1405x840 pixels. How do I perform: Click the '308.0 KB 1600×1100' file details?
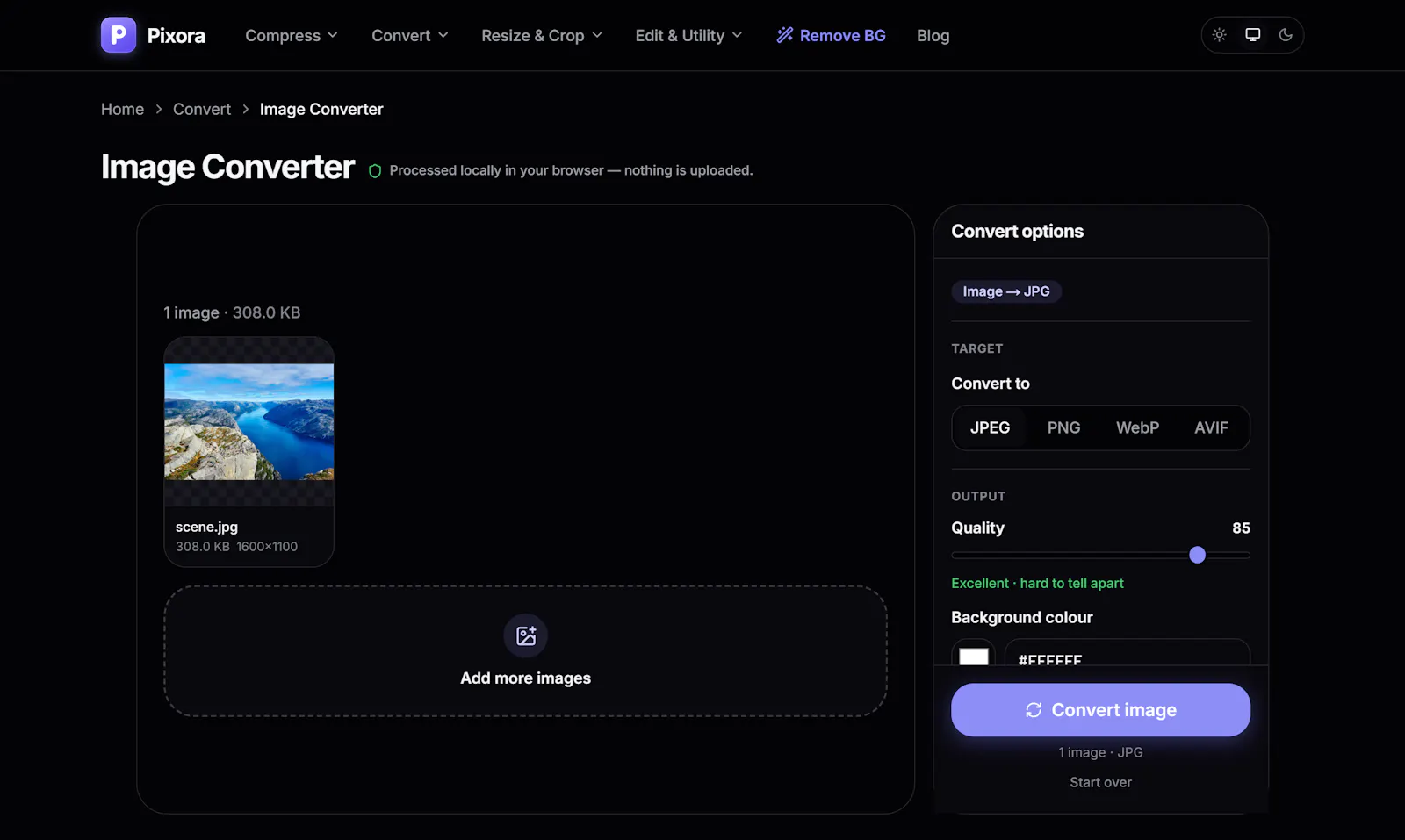click(236, 546)
